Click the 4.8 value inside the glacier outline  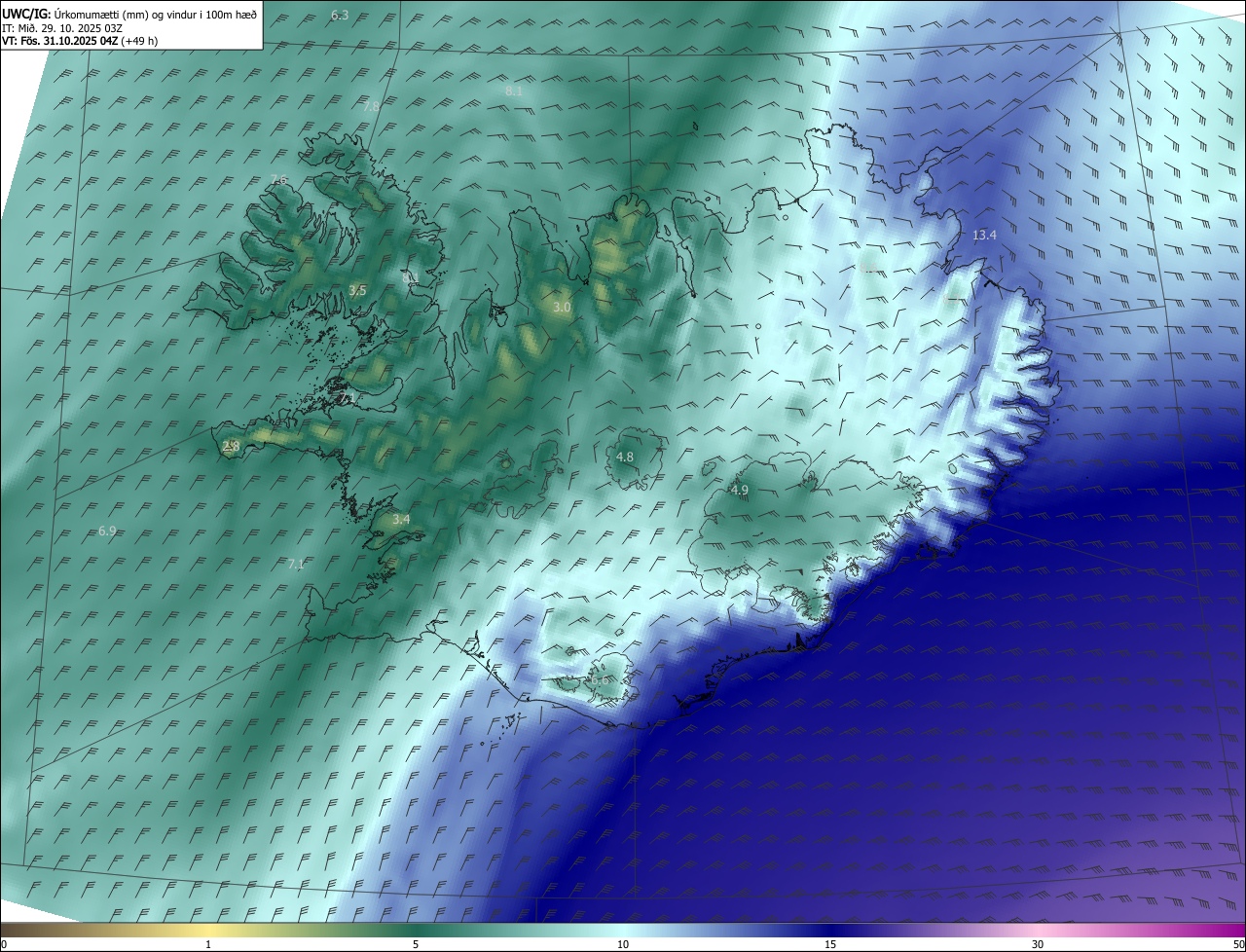click(625, 457)
